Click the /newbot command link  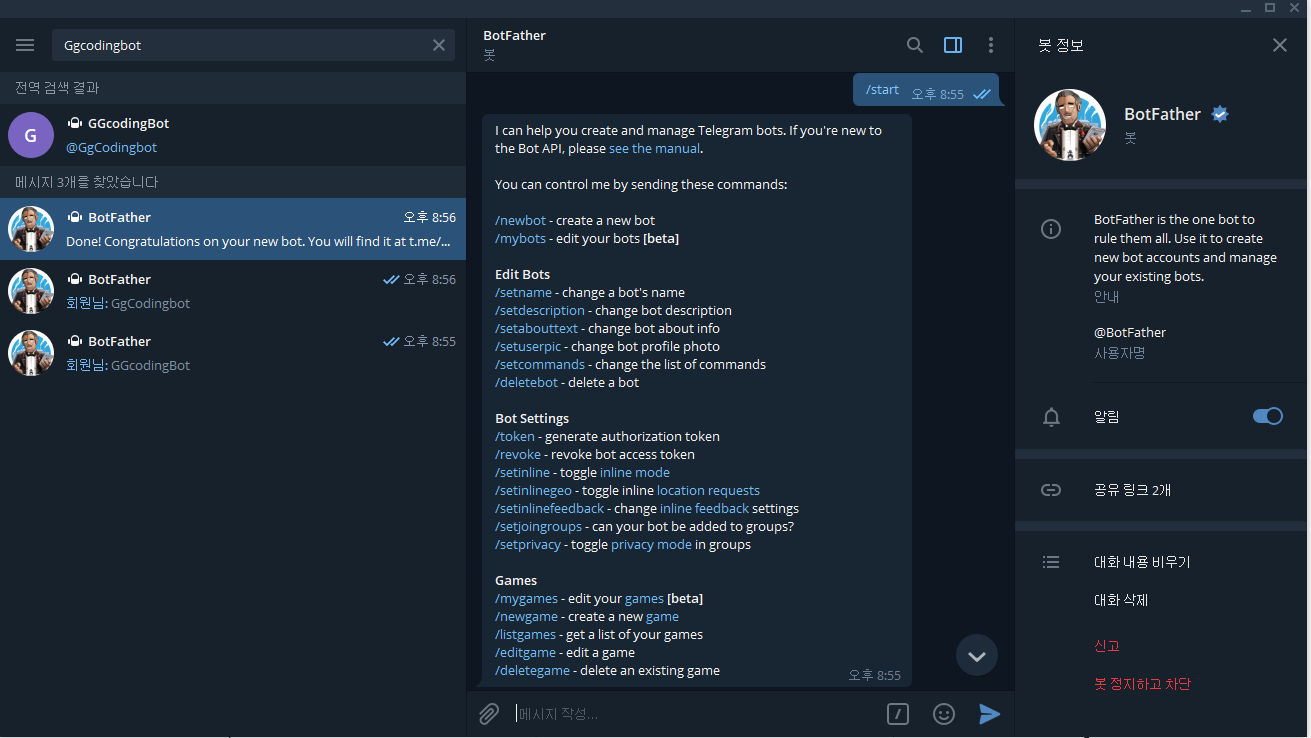(520, 220)
